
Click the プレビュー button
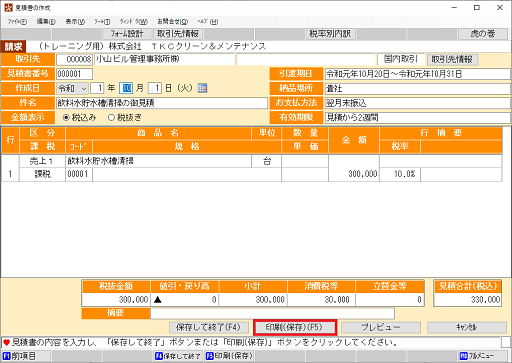click(381, 327)
